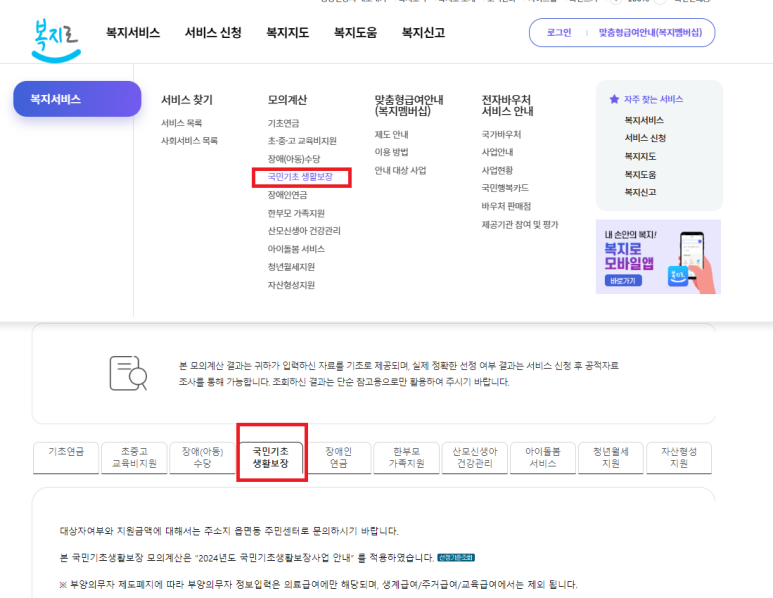Open 국가바우처 link
This screenshot has height=598, width=773.
[501, 134]
